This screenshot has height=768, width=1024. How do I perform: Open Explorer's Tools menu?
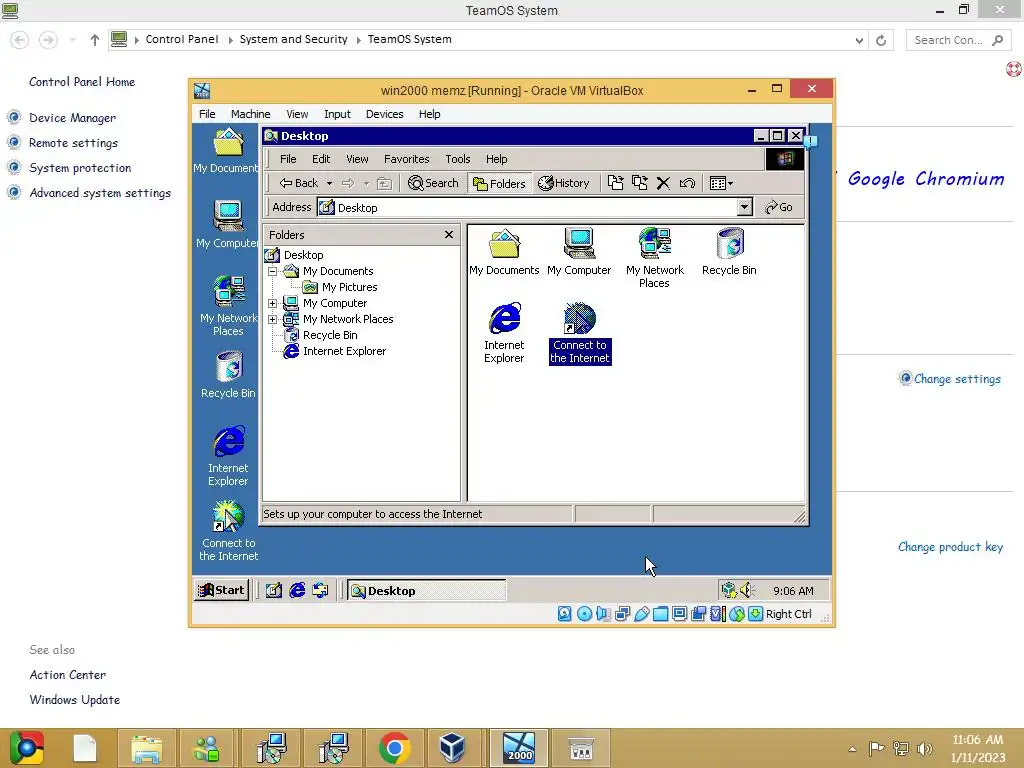click(457, 159)
